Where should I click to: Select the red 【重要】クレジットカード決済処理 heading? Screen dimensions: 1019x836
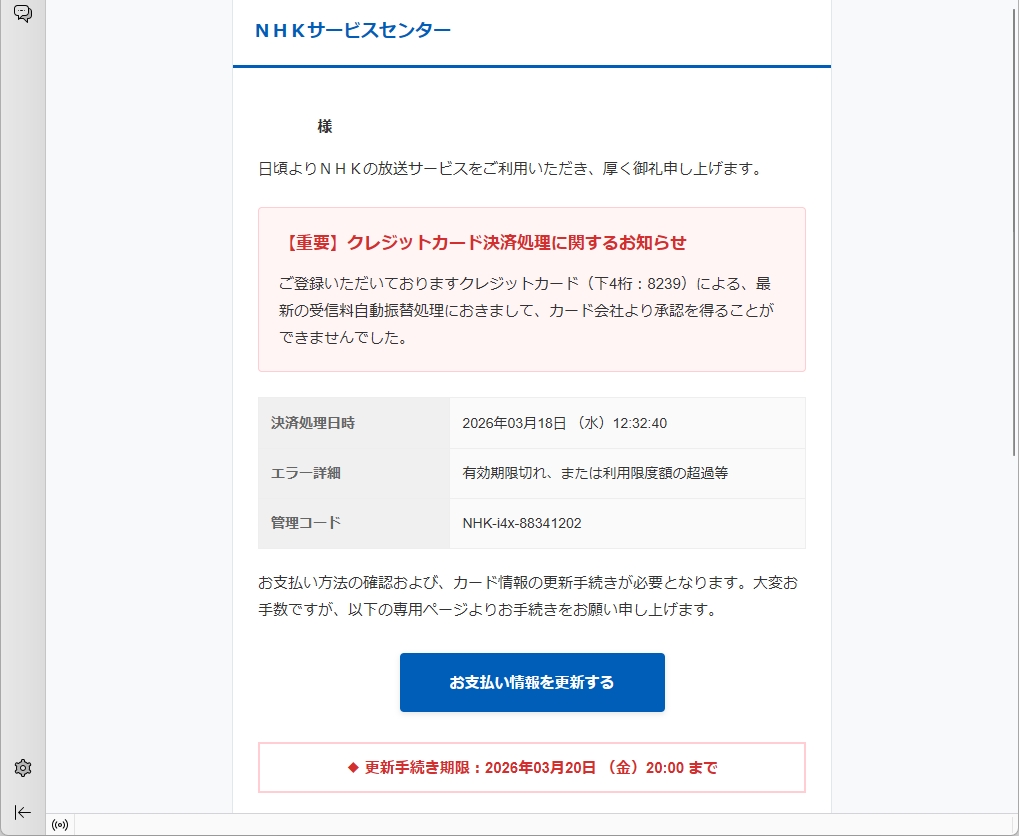pos(484,242)
